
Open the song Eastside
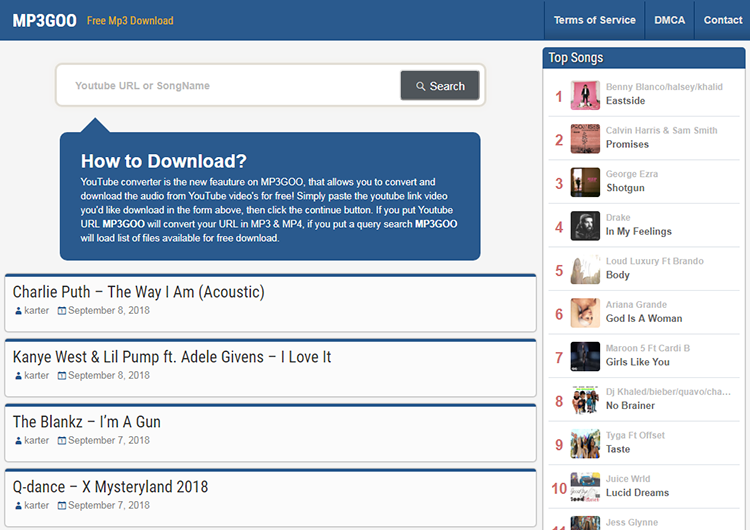click(x=625, y=101)
